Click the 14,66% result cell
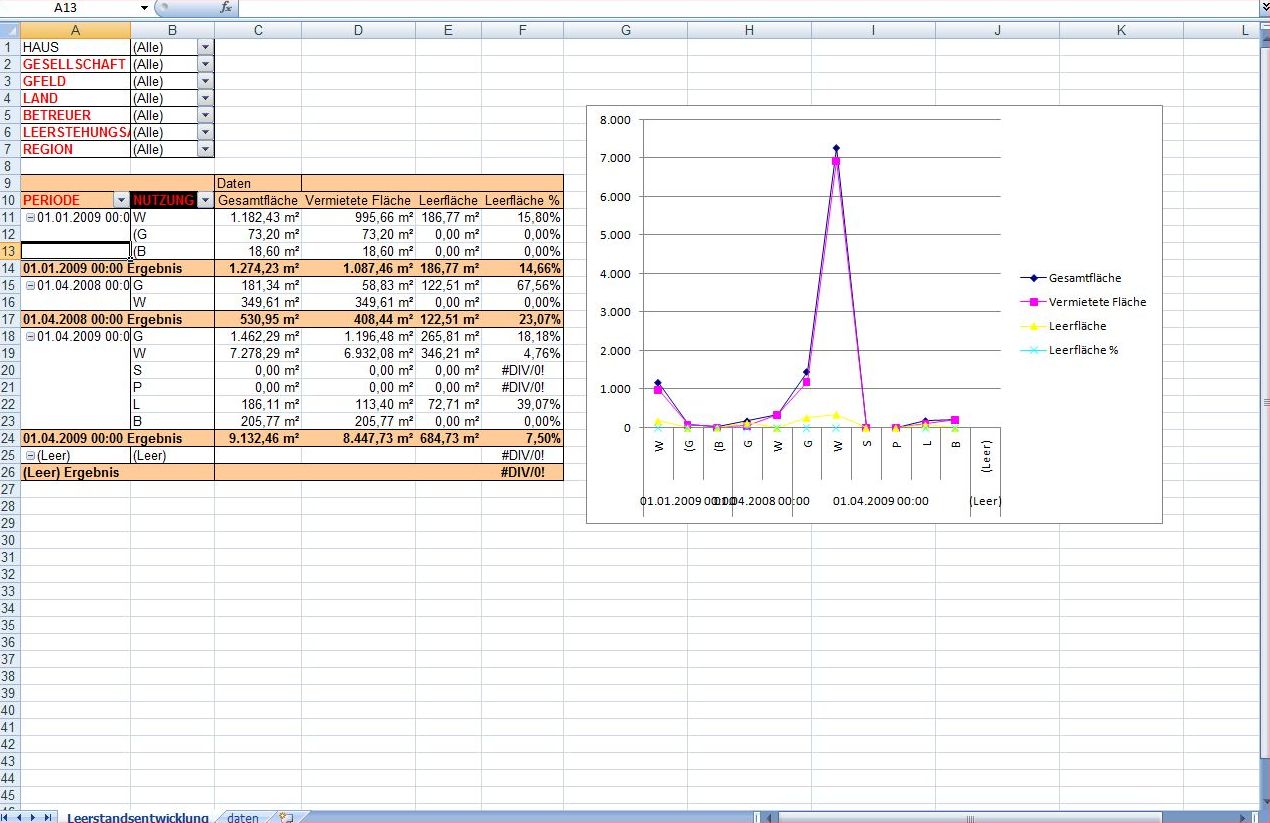1270x823 pixels. (x=522, y=268)
